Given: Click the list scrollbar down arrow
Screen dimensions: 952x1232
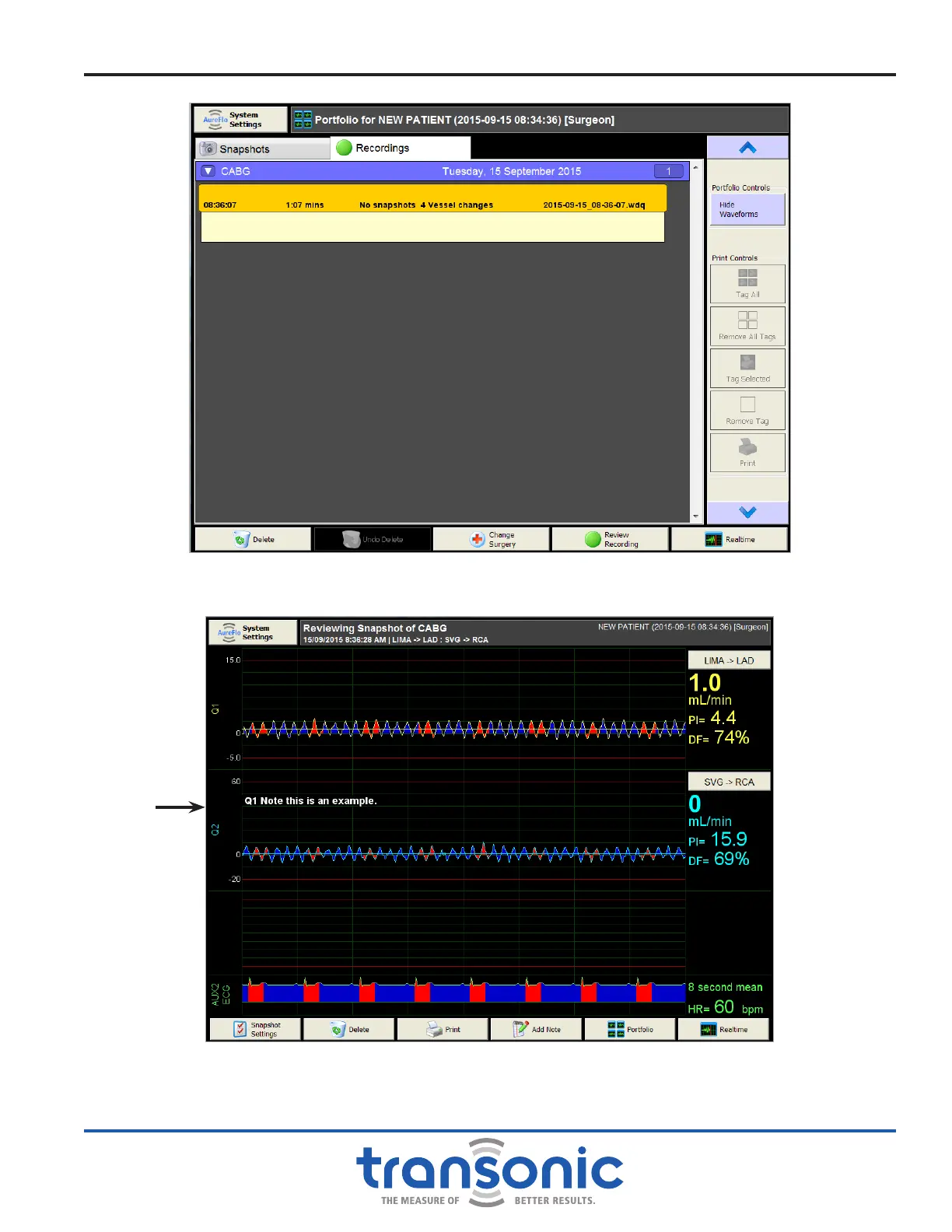Looking at the screenshot, I should tap(695, 516).
